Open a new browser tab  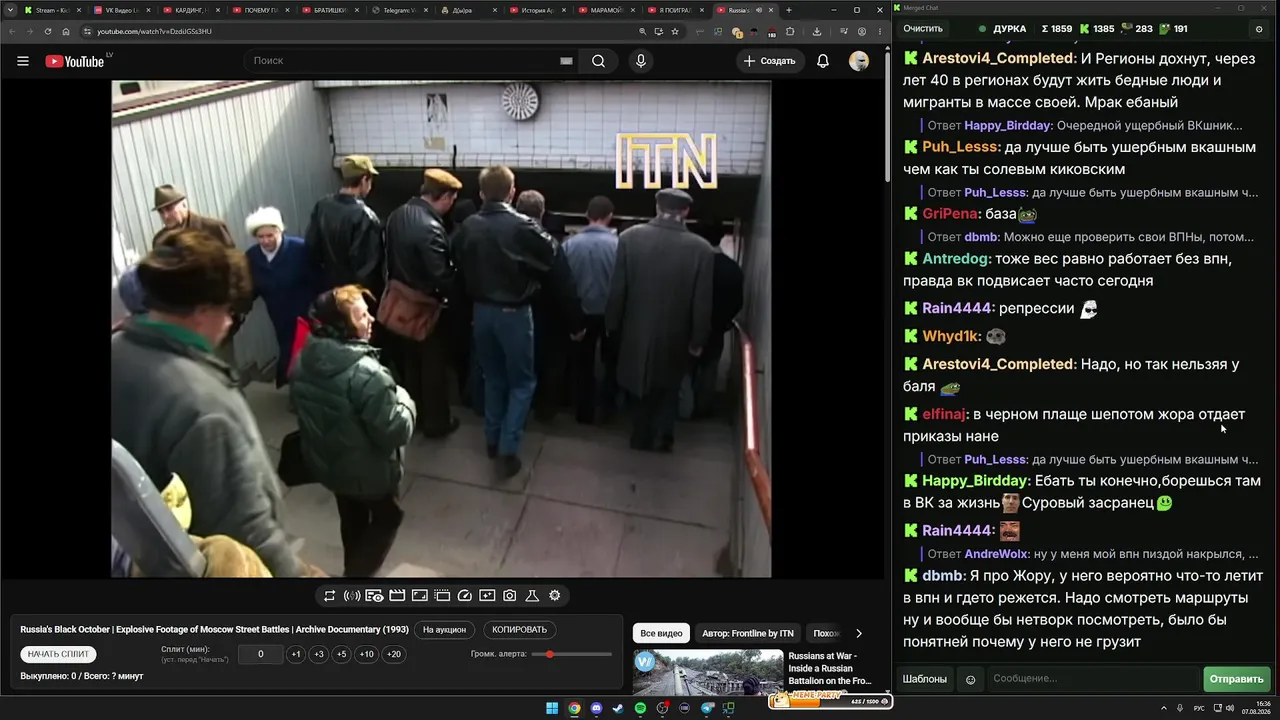(789, 10)
